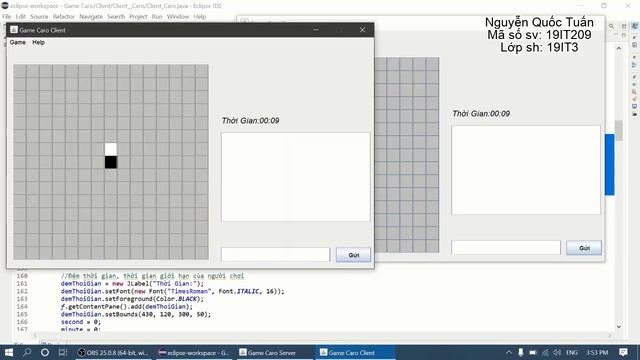Click 'Thời Gian:00:09' label in Server window
The width and height of the screenshot is (640, 360).
pyautogui.click(x=481, y=114)
